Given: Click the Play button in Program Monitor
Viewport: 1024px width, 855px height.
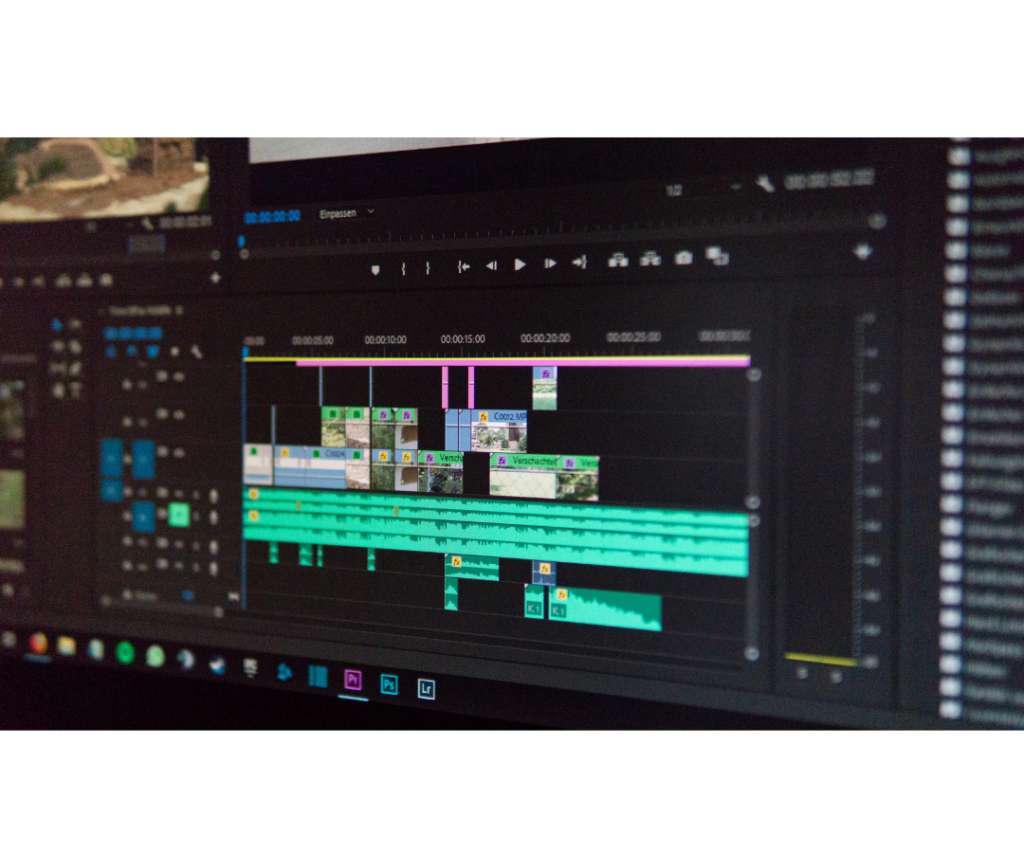Looking at the screenshot, I should pos(520,264).
